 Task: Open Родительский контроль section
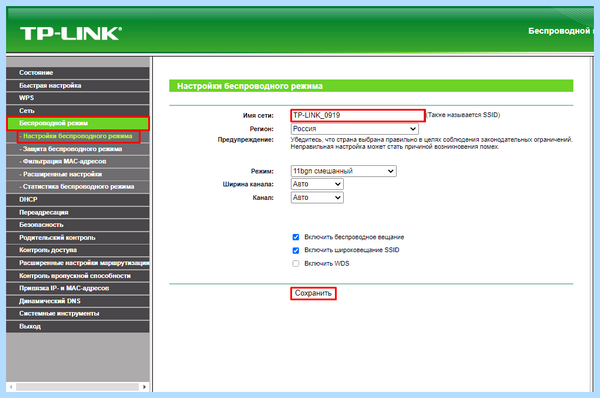tap(78, 238)
